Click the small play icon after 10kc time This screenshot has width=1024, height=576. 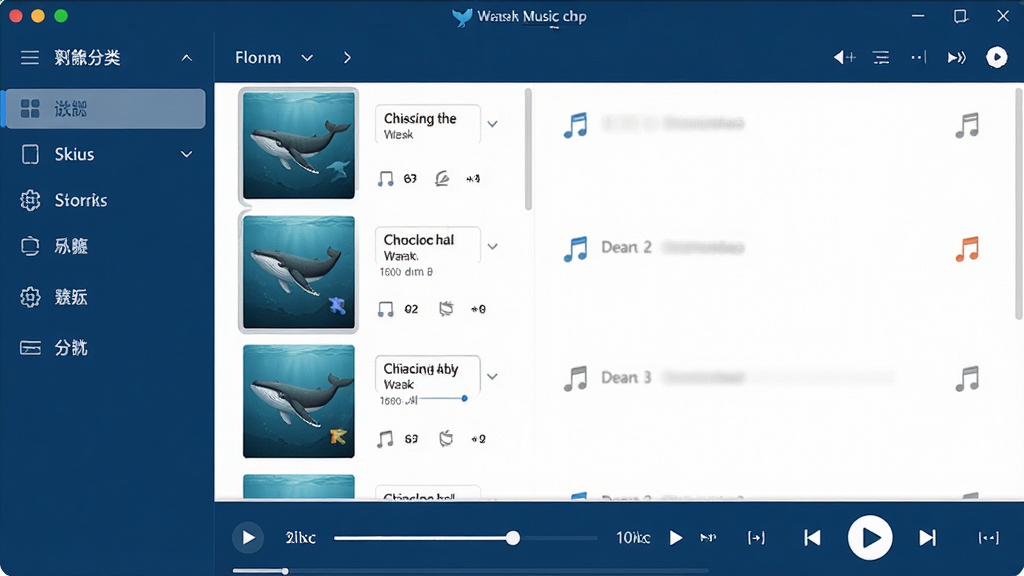point(676,537)
